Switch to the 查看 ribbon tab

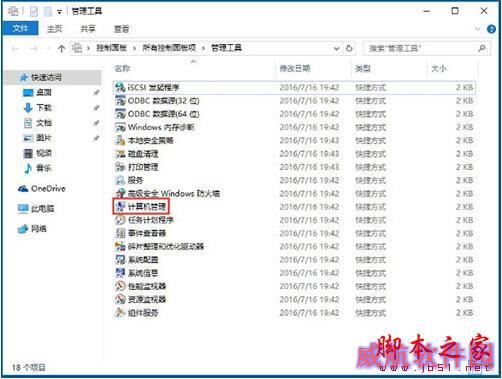coord(121,29)
